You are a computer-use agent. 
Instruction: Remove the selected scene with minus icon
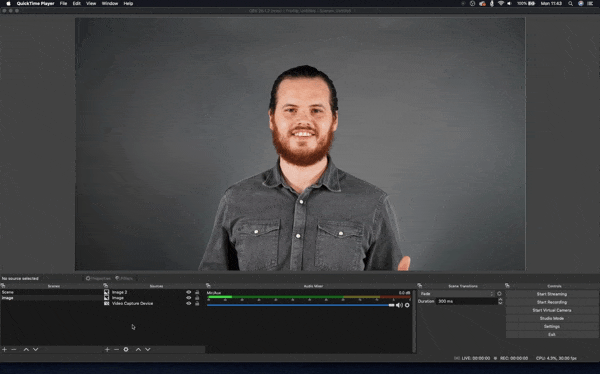pos(14,350)
